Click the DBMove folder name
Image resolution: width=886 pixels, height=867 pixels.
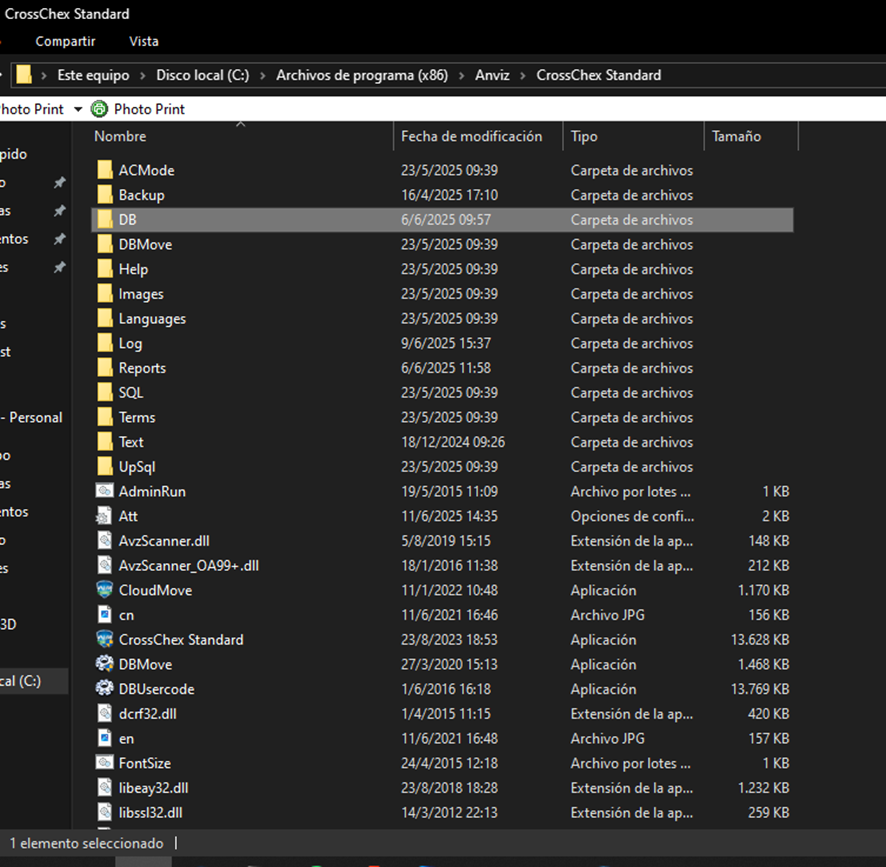(145, 244)
